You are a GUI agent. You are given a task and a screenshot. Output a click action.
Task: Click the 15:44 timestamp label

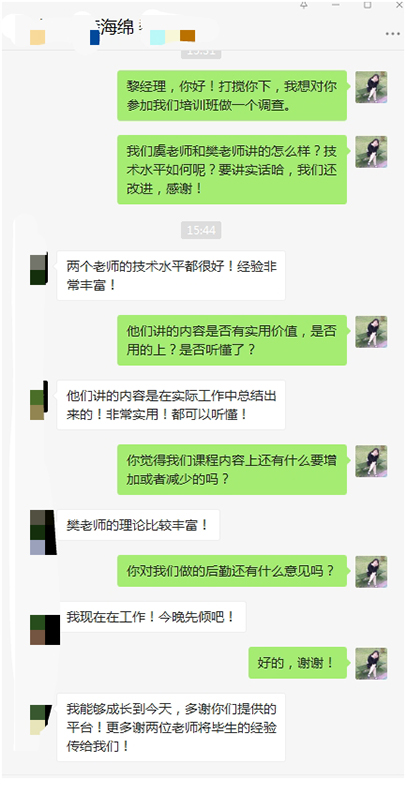pyautogui.click(x=201, y=230)
